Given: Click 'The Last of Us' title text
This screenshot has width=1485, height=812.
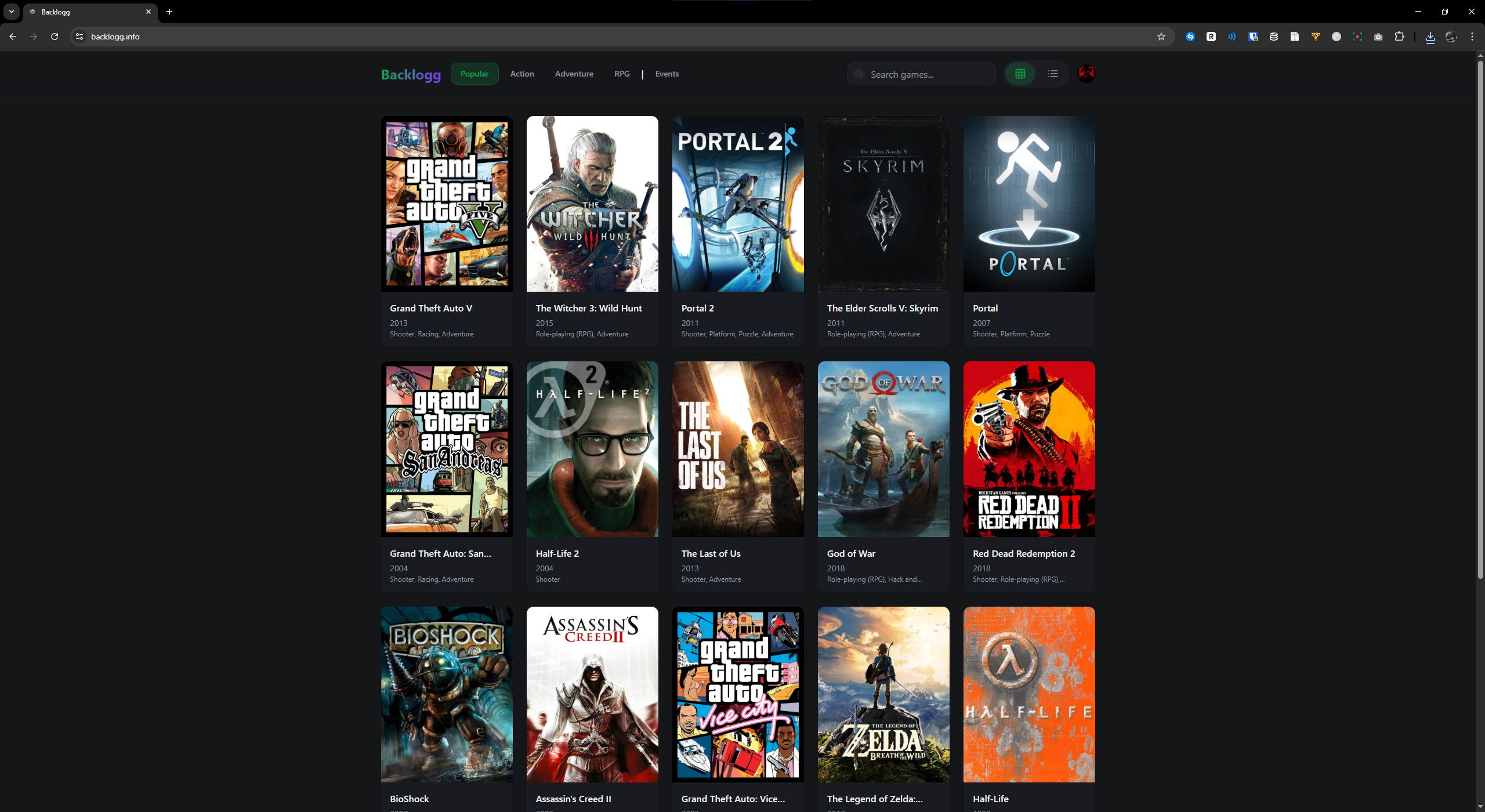Looking at the screenshot, I should click(x=711, y=553).
